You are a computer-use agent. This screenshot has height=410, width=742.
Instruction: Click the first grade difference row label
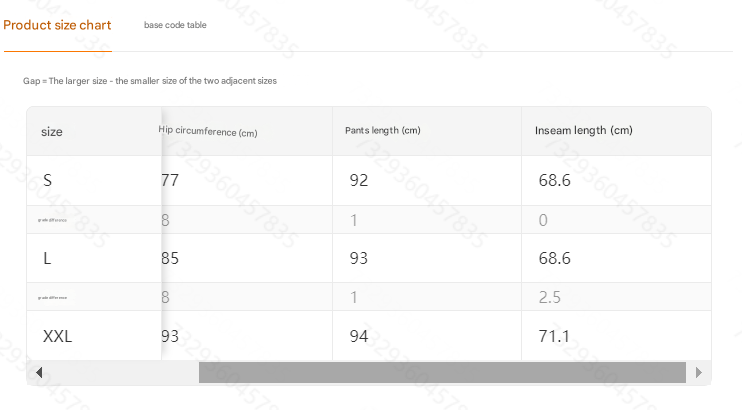point(52,220)
